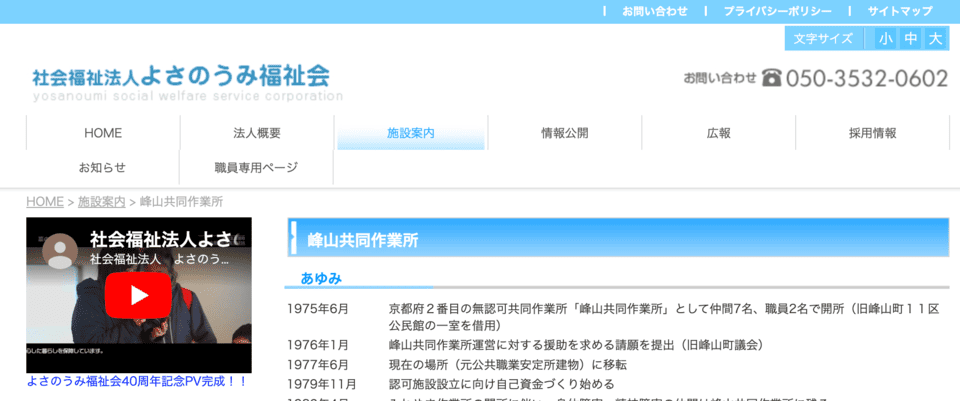Open the 採用情報 menu item

(x=872, y=133)
